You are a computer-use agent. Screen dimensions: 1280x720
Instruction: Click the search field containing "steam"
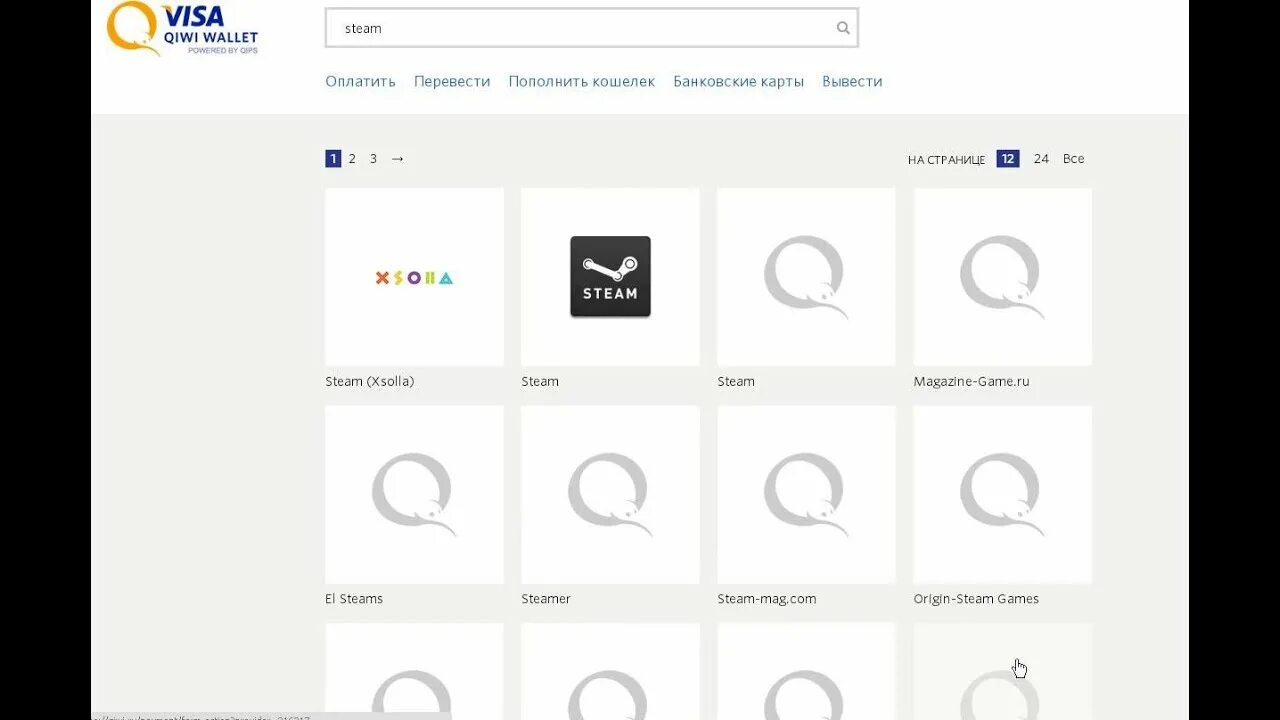(591, 28)
